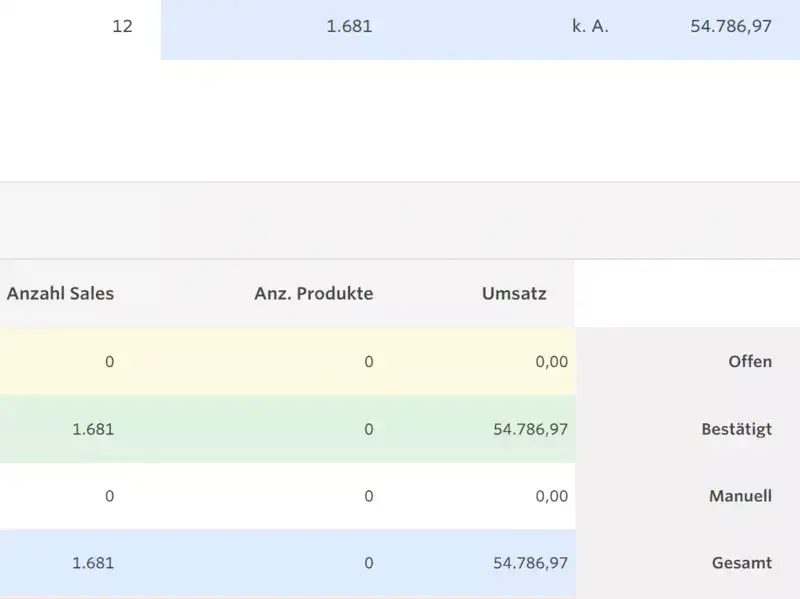Click the Manuell row label

(x=740, y=496)
